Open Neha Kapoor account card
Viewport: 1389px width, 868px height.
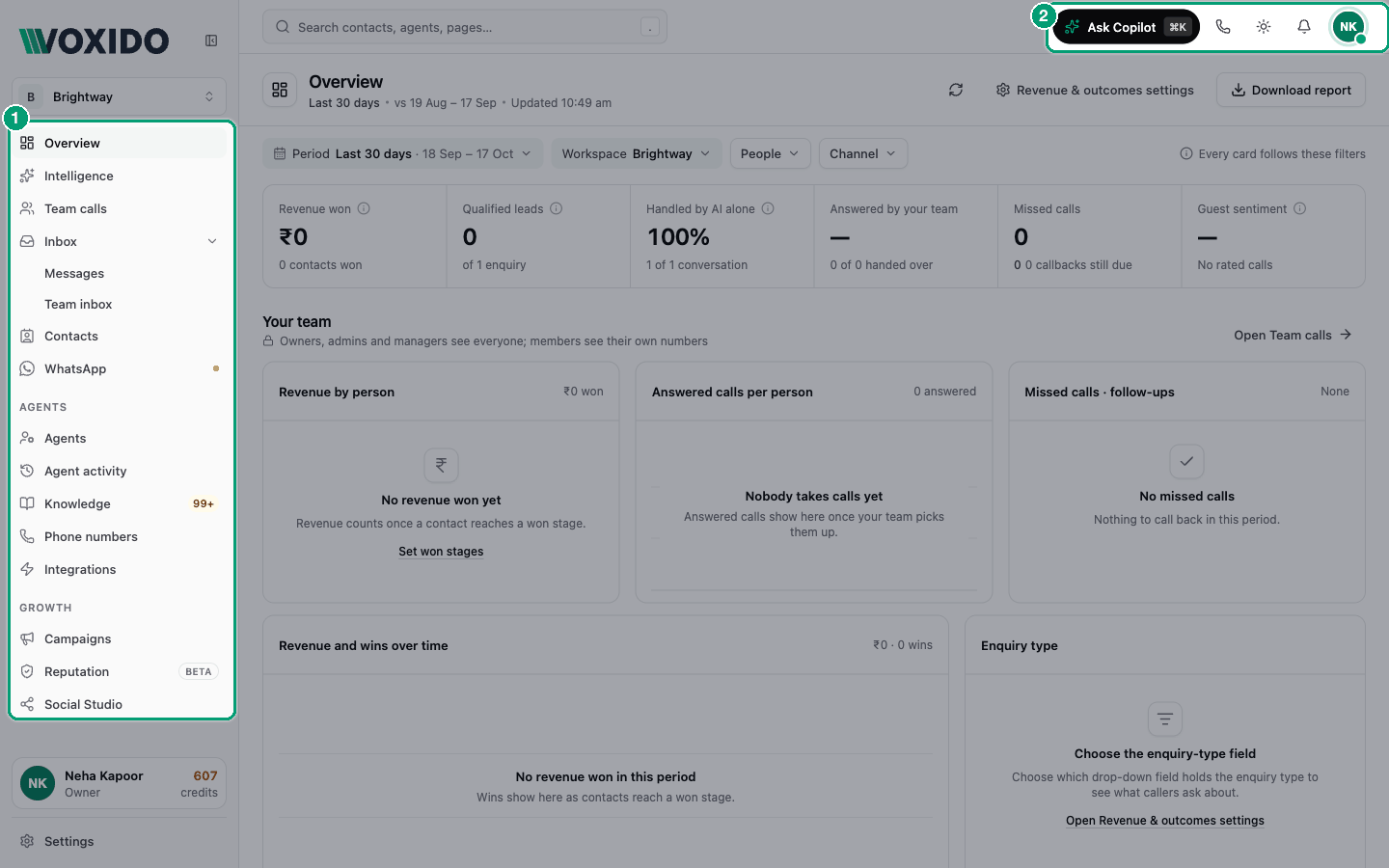click(x=120, y=783)
